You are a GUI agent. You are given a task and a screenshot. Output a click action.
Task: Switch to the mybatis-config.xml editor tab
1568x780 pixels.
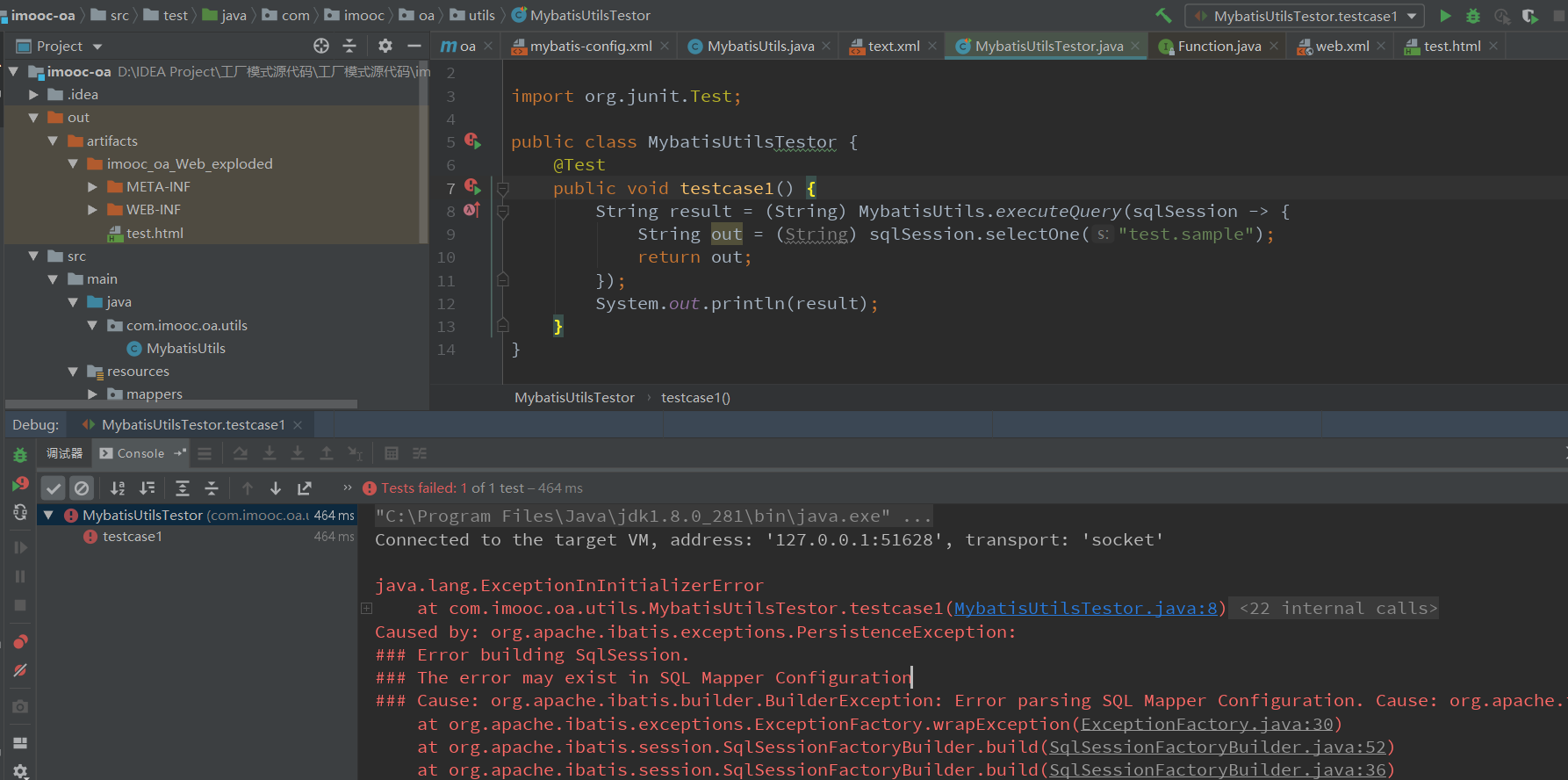click(590, 46)
